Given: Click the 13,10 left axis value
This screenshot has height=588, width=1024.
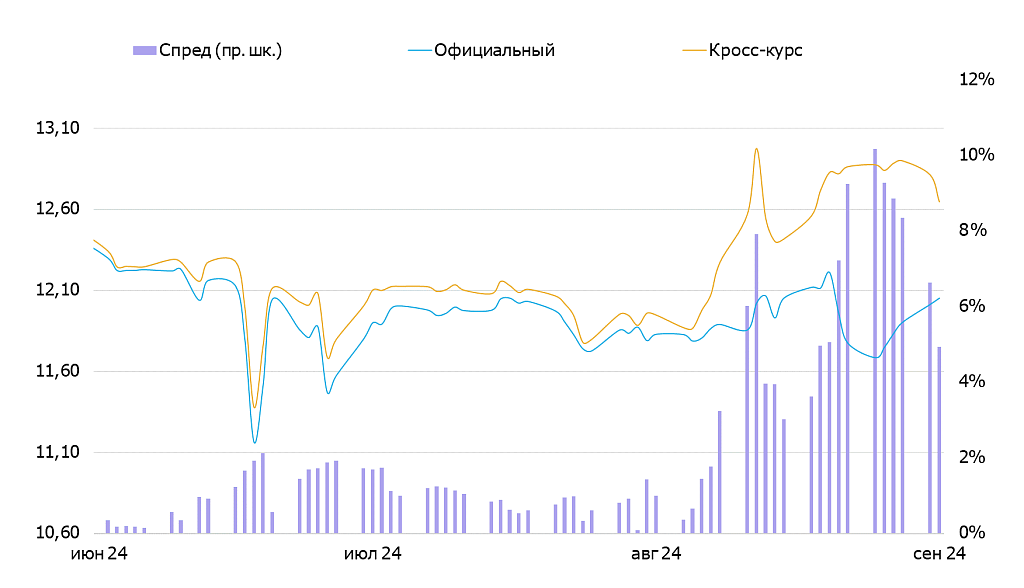Looking at the screenshot, I should tap(57, 128).
